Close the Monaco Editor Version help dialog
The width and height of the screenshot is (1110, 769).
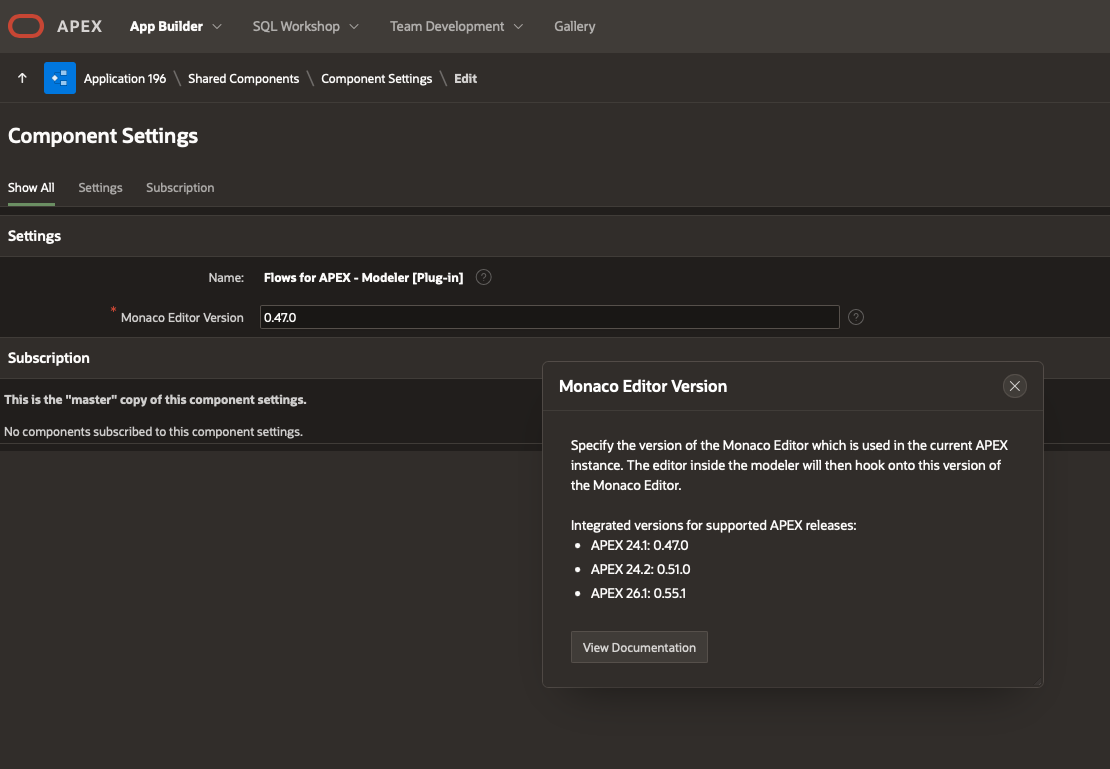1014,386
